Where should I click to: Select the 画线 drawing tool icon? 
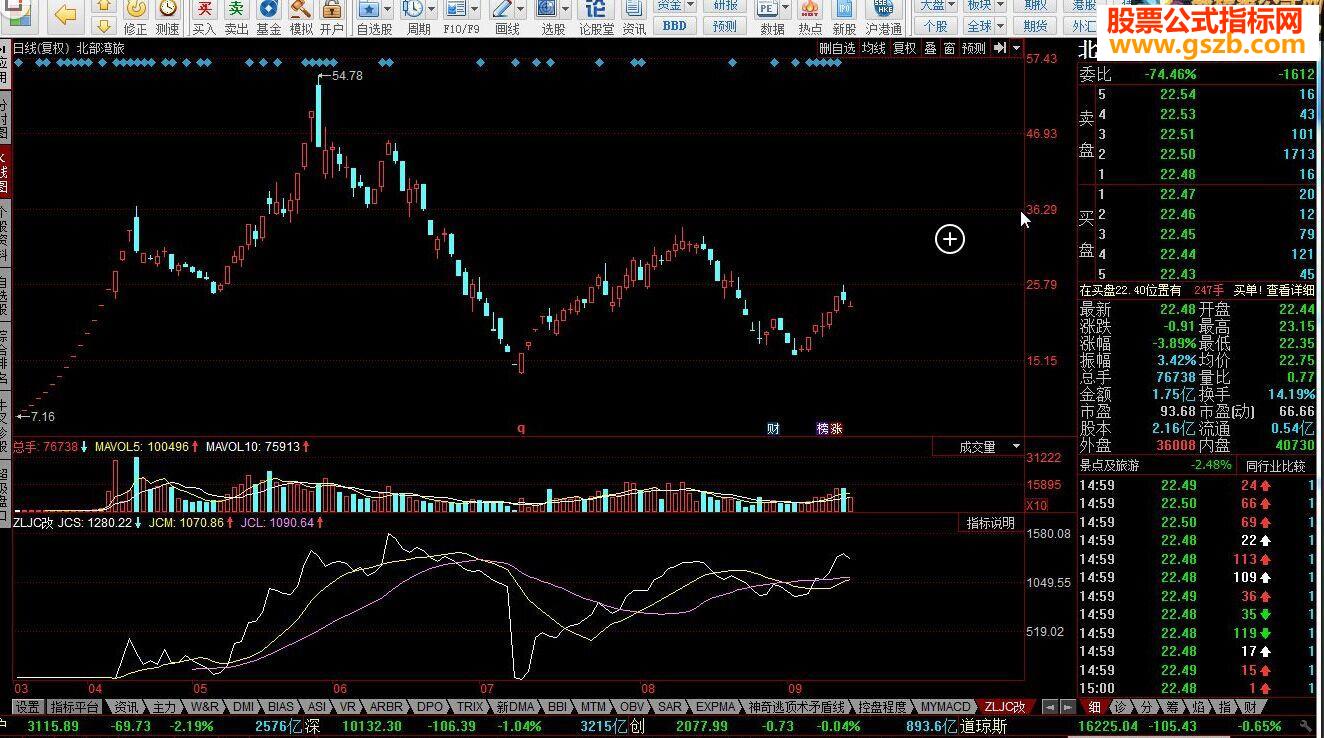(507, 18)
